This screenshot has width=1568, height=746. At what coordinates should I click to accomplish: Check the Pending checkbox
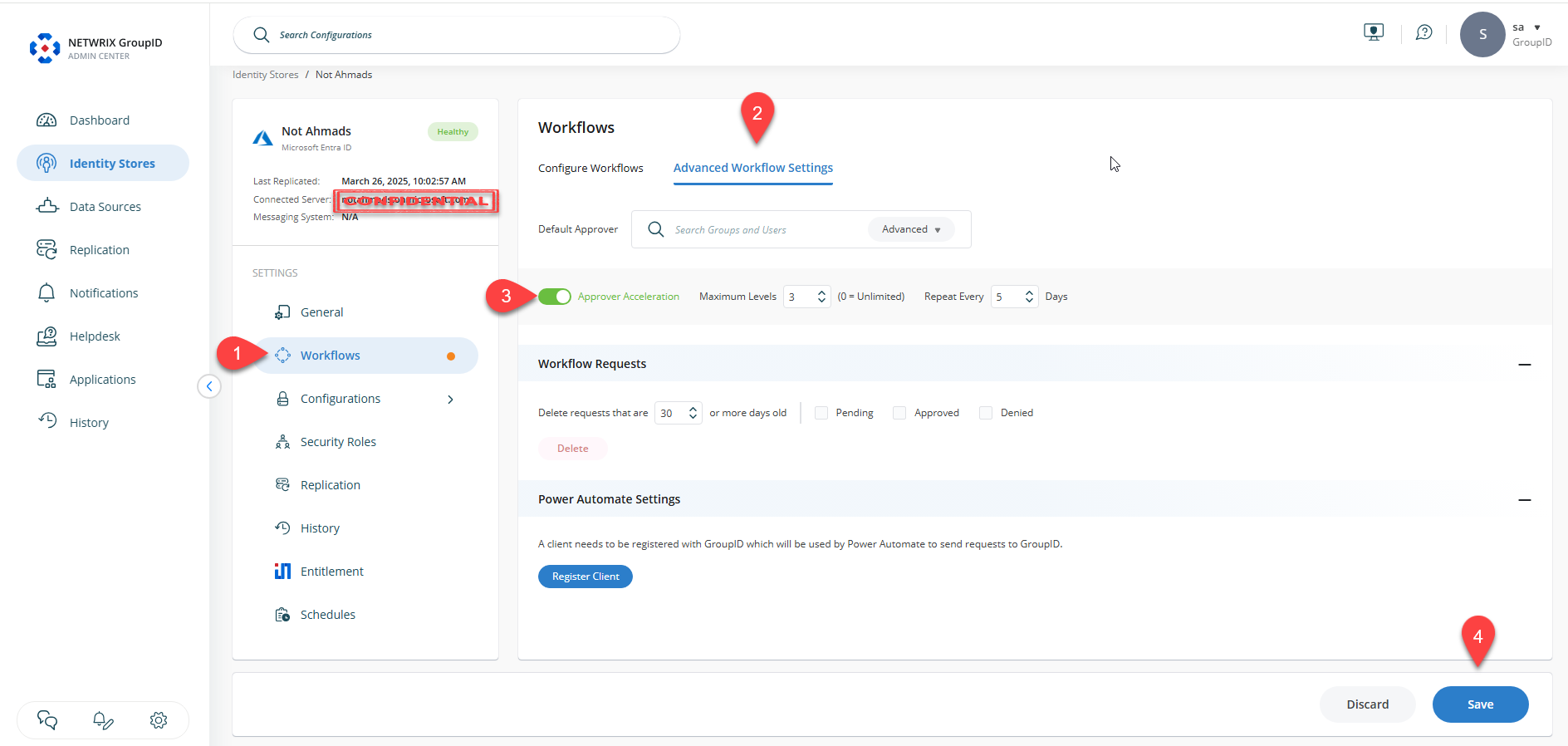click(x=821, y=413)
